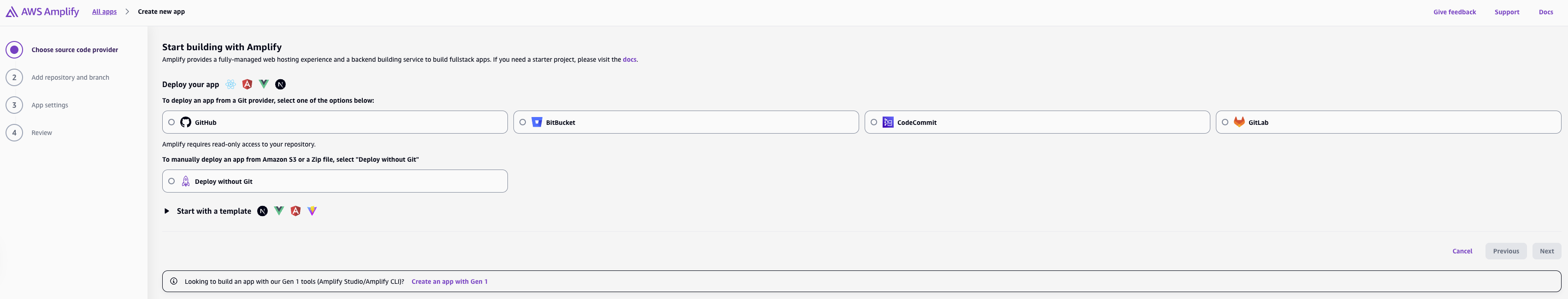The width and height of the screenshot is (1568, 299).
Task: Expand the Start with a template section
Action: pyautogui.click(x=166, y=211)
